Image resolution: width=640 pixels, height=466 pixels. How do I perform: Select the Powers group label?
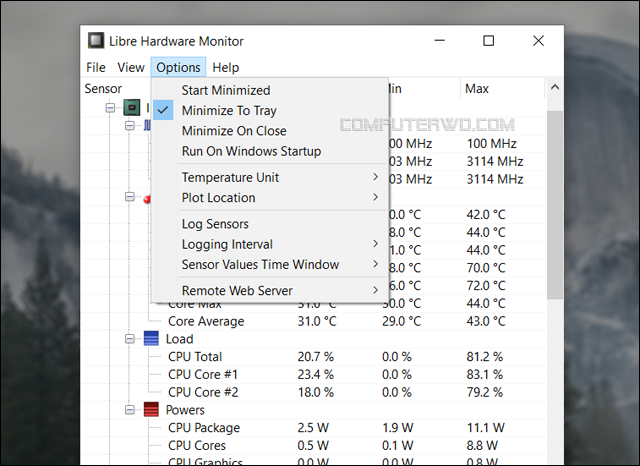point(185,410)
